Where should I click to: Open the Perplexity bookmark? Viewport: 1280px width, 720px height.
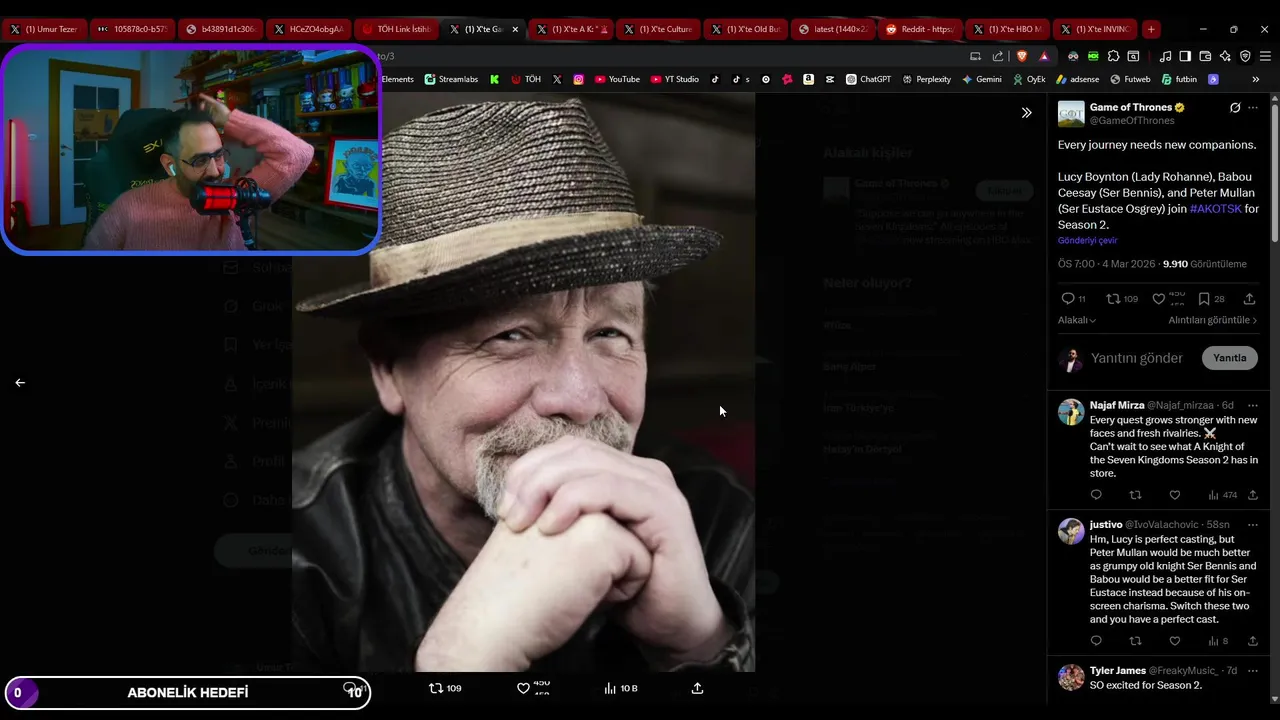point(926,79)
